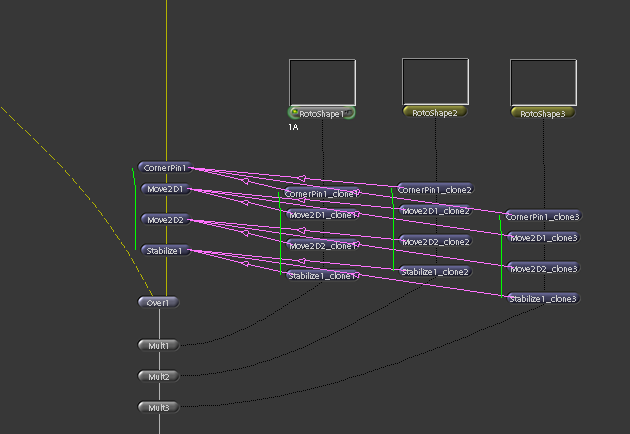Click the RotoShape3 node
Viewport: 630px width, 434px height.
(x=543, y=114)
